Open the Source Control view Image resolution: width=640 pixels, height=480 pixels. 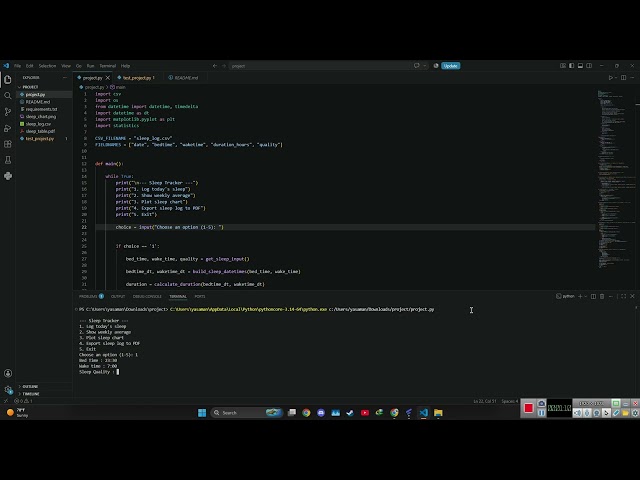8,112
